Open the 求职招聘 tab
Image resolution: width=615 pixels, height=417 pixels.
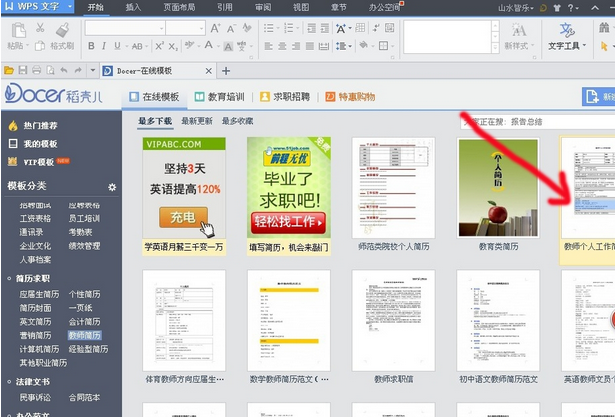point(285,97)
